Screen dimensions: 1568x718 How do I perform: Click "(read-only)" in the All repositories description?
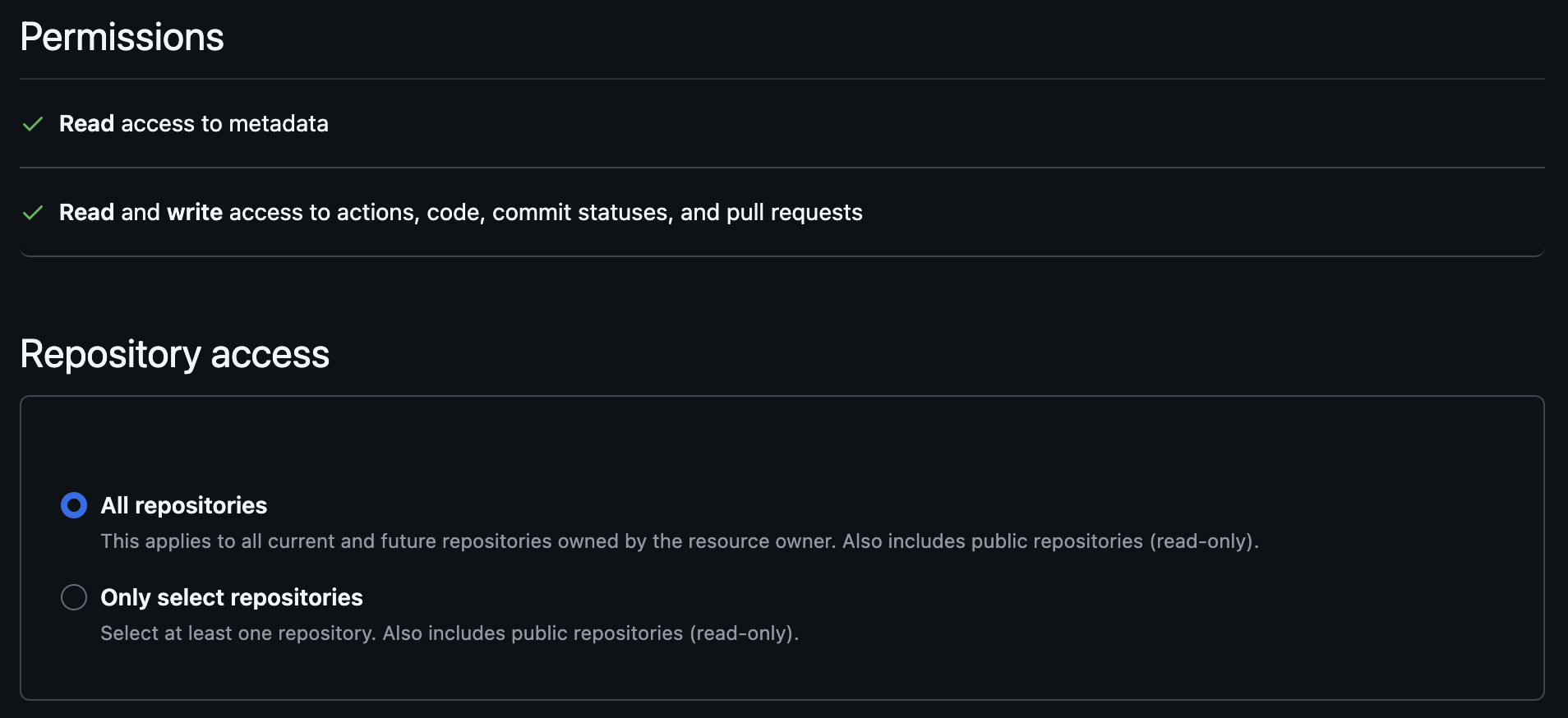(1202, 541)
